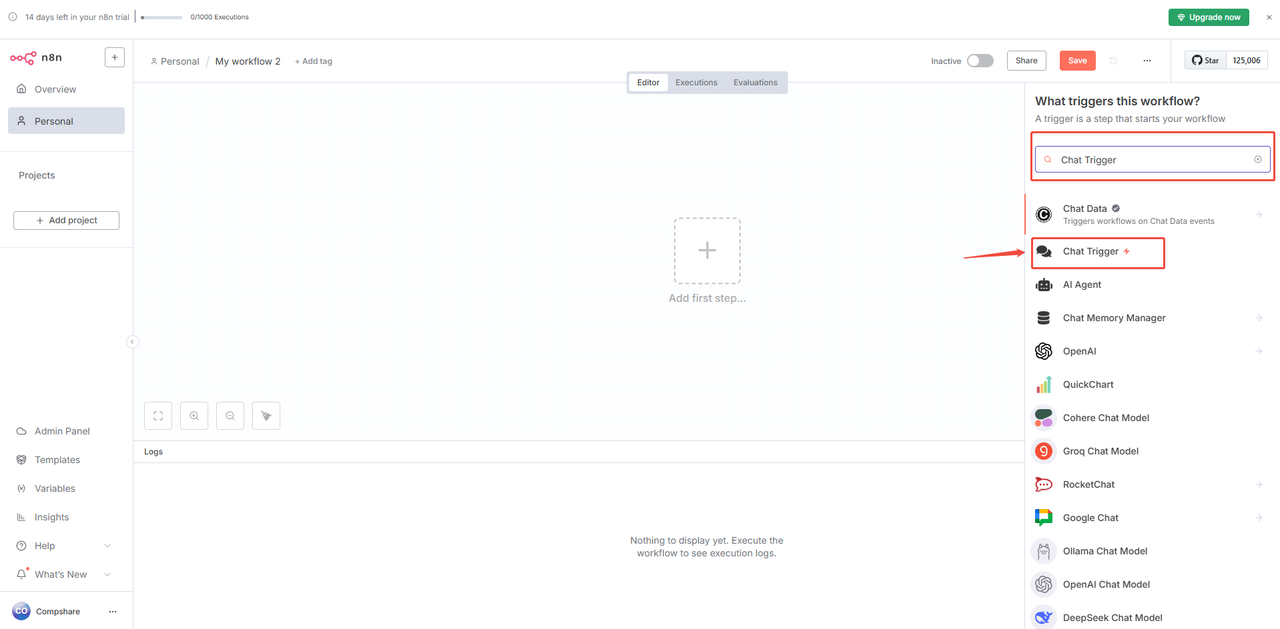Select the Chat Trigger node
This screenshot has height=629, width=1280.
tap(1152, 252)
